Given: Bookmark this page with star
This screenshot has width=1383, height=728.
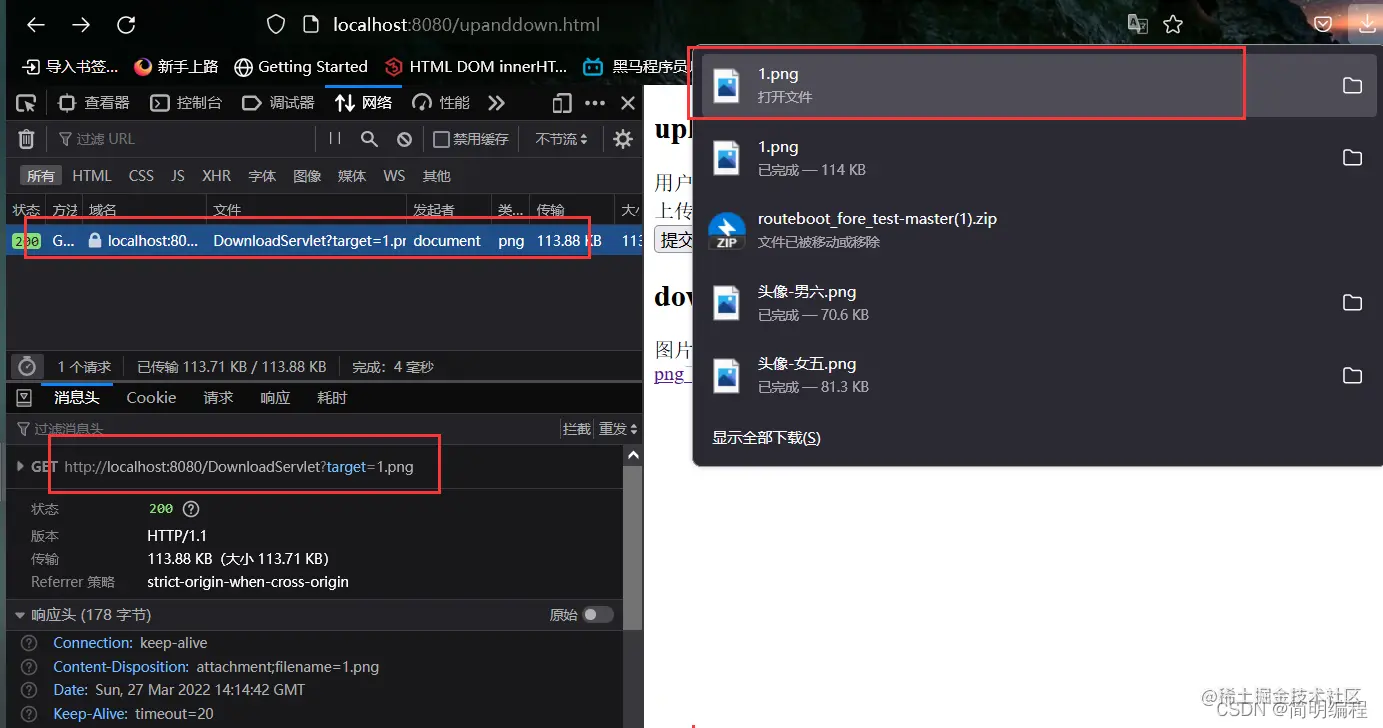Looking at the screenshot, I should pos(1173,25).
